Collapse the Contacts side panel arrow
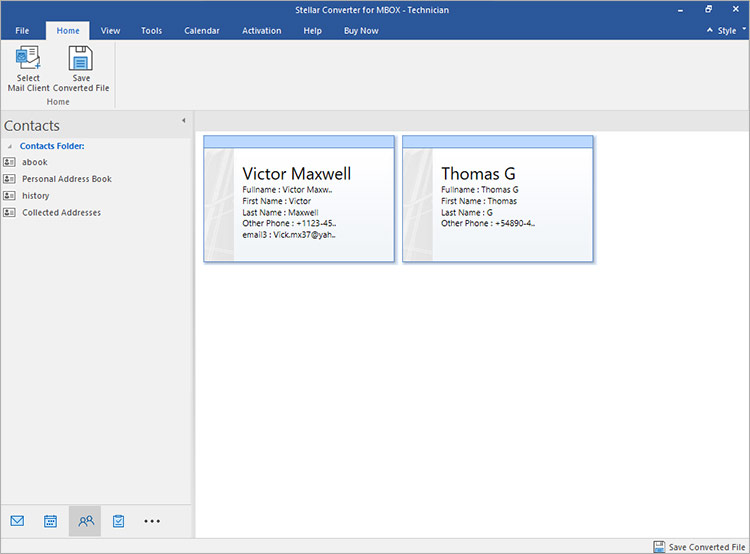Screen dimensions: 750x554 (183, 121)
